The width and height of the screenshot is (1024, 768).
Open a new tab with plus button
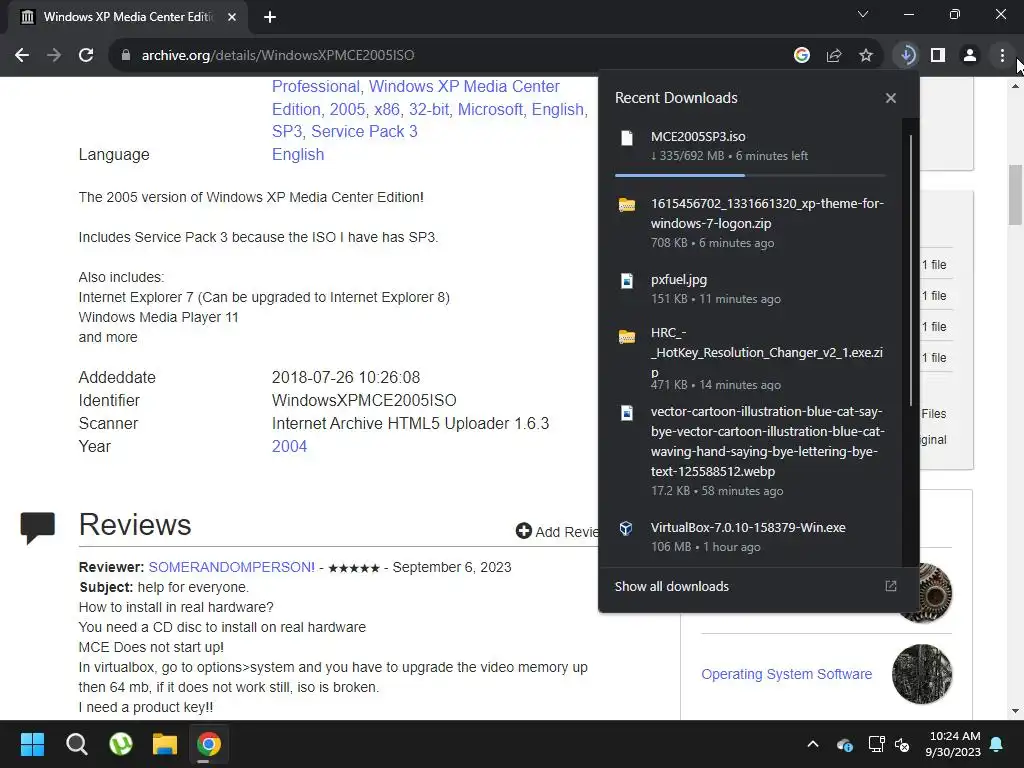click(270, 17)
